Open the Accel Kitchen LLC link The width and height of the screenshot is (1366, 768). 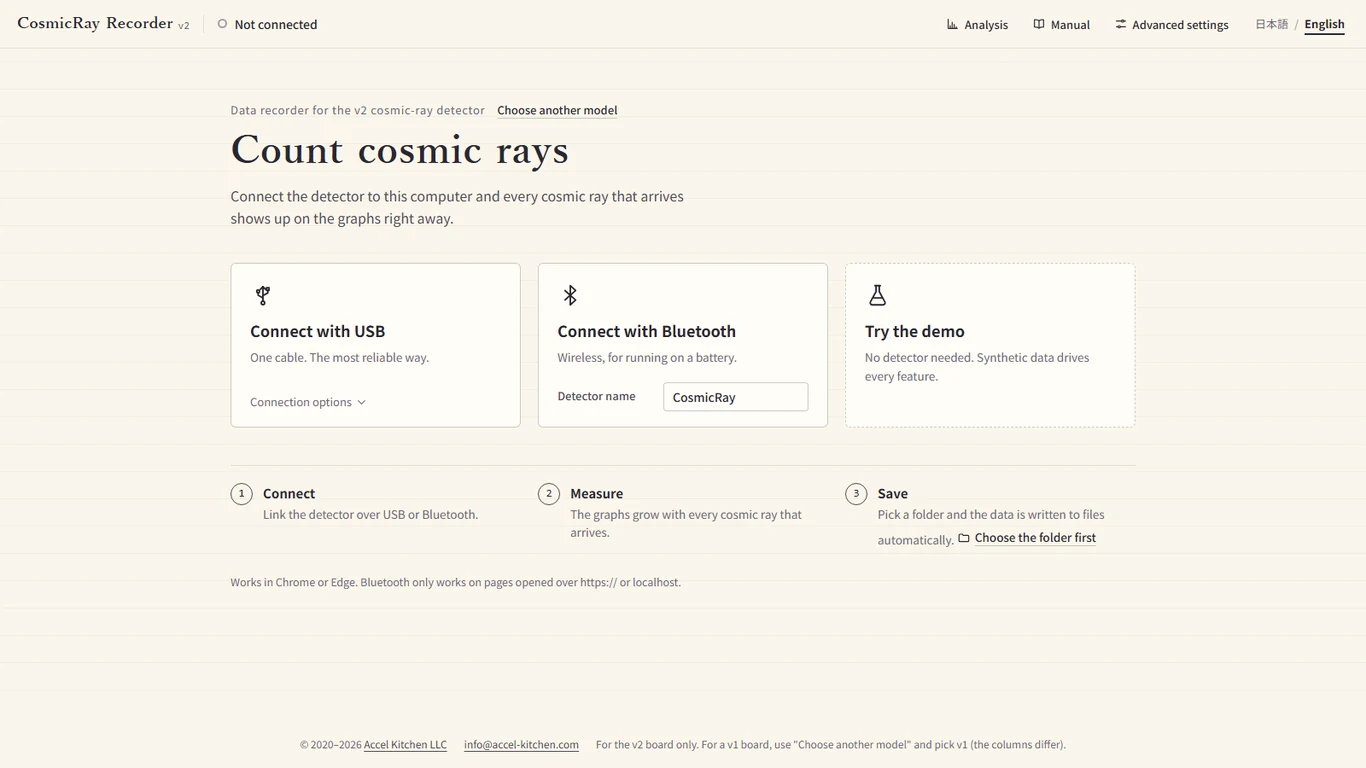[x=405, y=745]
